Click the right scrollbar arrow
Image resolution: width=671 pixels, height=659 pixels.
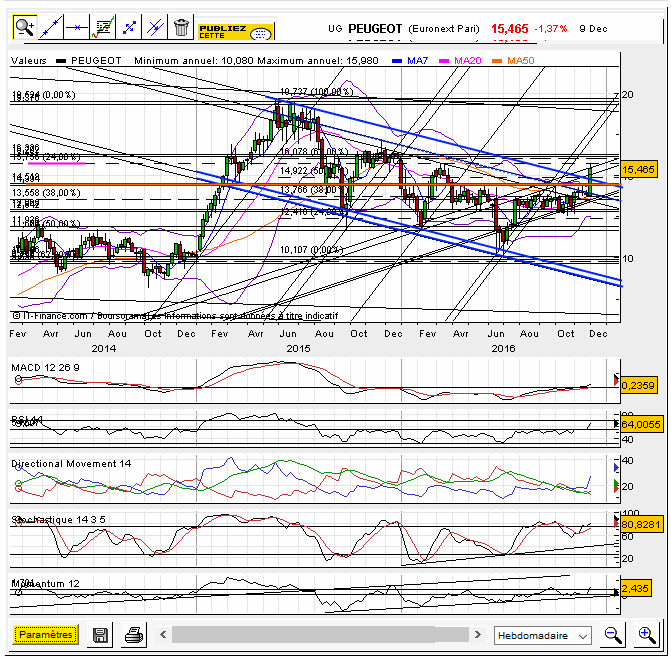click(478, 635)
